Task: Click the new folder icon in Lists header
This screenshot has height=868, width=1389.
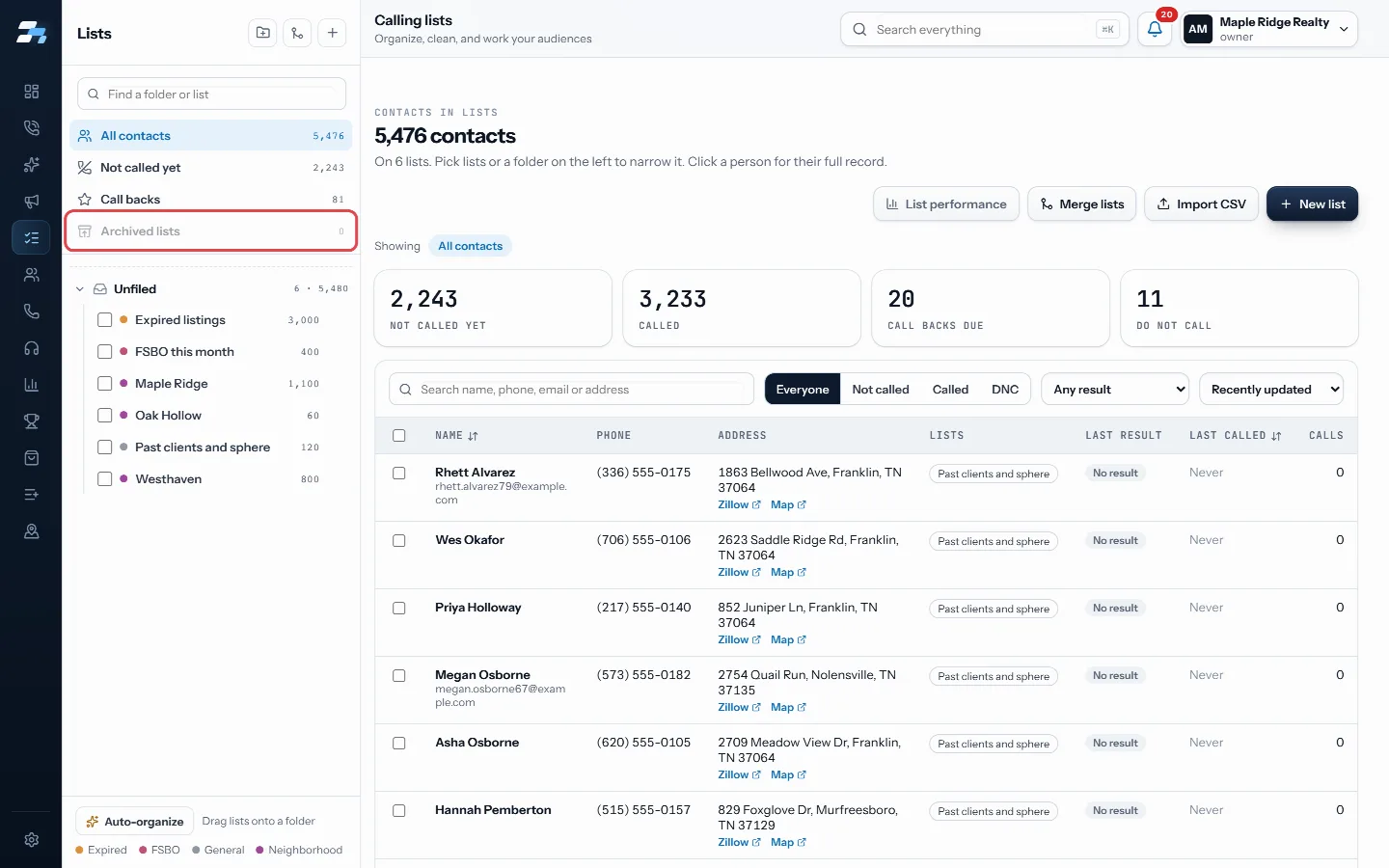Action: 262,33
